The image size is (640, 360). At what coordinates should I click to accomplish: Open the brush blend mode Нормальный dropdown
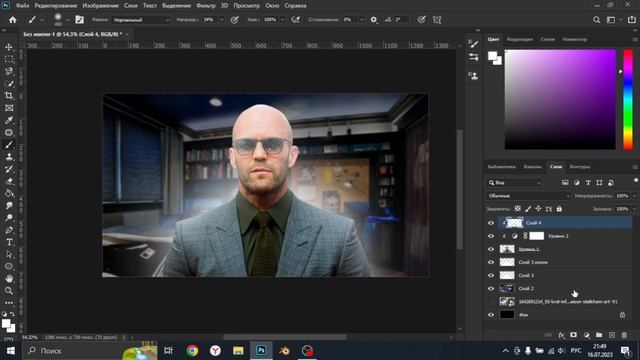[x=141, y=20]
